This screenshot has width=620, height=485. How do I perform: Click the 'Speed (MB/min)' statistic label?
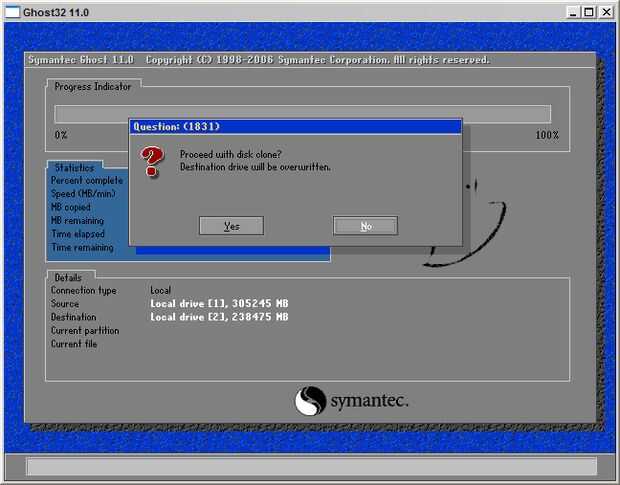83,194
